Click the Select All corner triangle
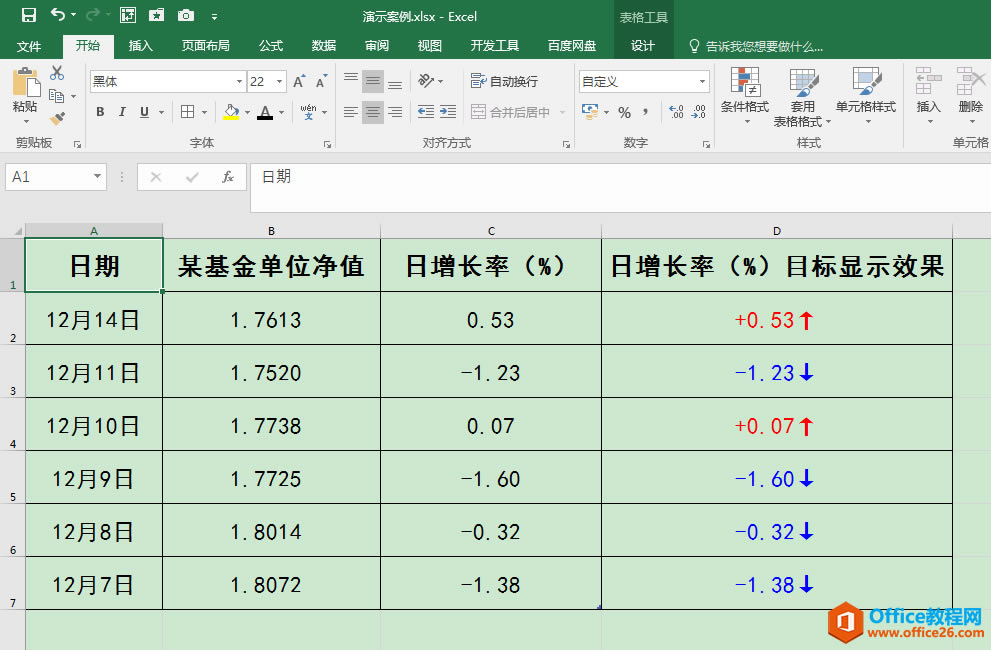 pos(18,231)
